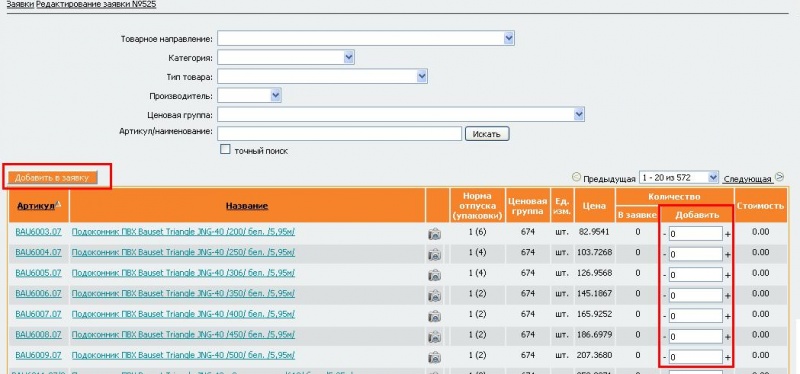Decrease quantity with minus for BAU6006.07

665,295
